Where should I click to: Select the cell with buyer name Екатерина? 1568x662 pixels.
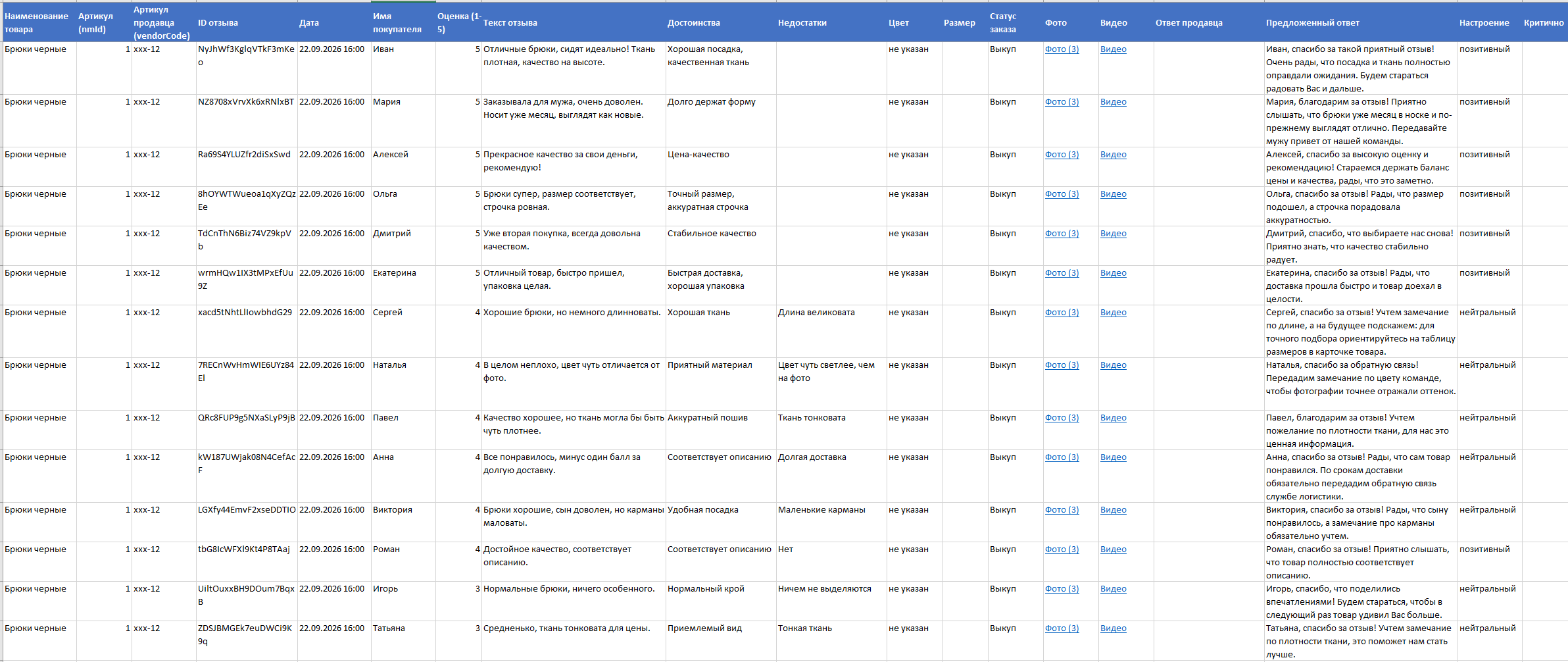click(403, 285)
